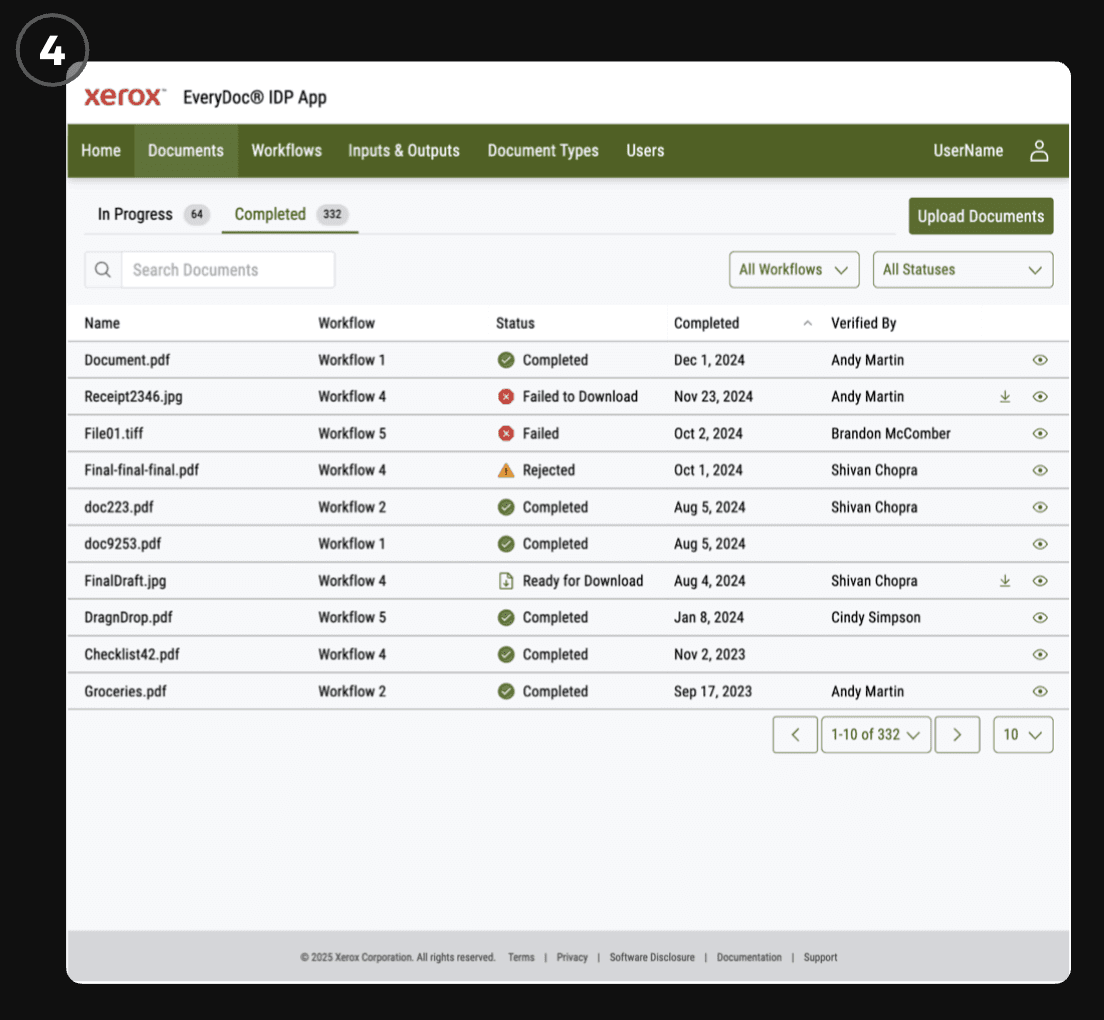View DragnDrop.pdf with eye icon
Image resolution: width=1104 pixels, height=1020 pixels.
coord(1040,617)
